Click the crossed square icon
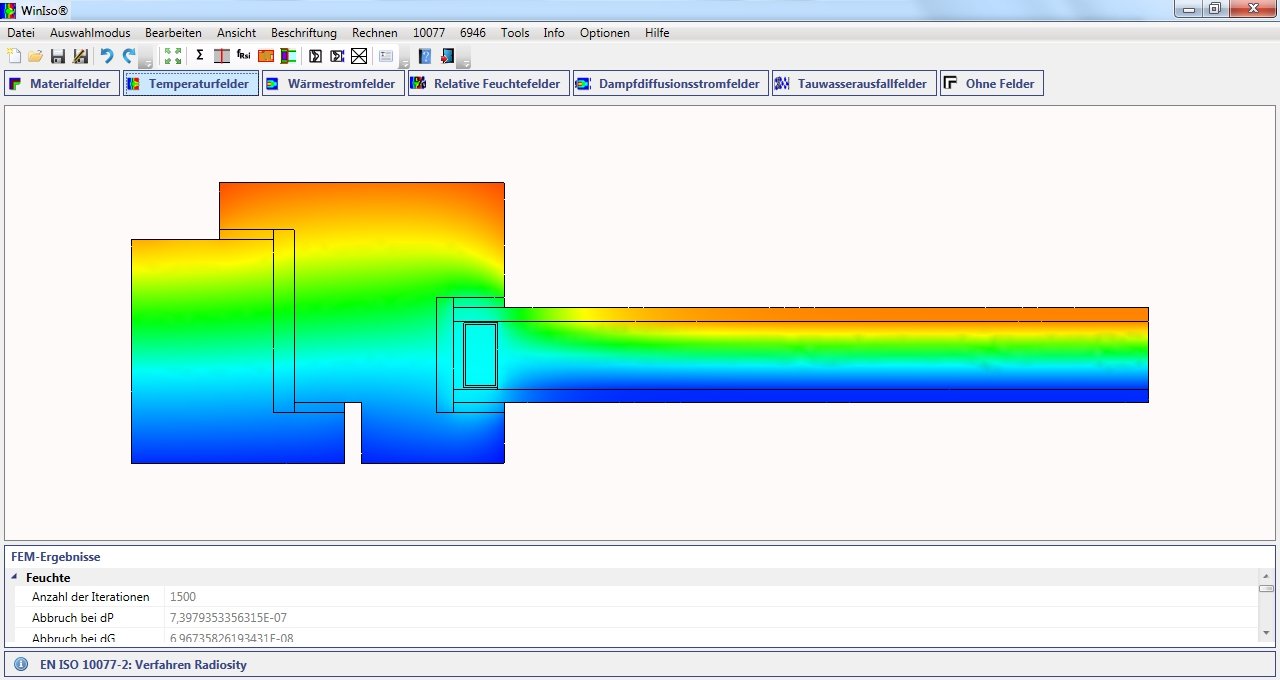This screenshot has width=1280, height=680. [359, 56]
